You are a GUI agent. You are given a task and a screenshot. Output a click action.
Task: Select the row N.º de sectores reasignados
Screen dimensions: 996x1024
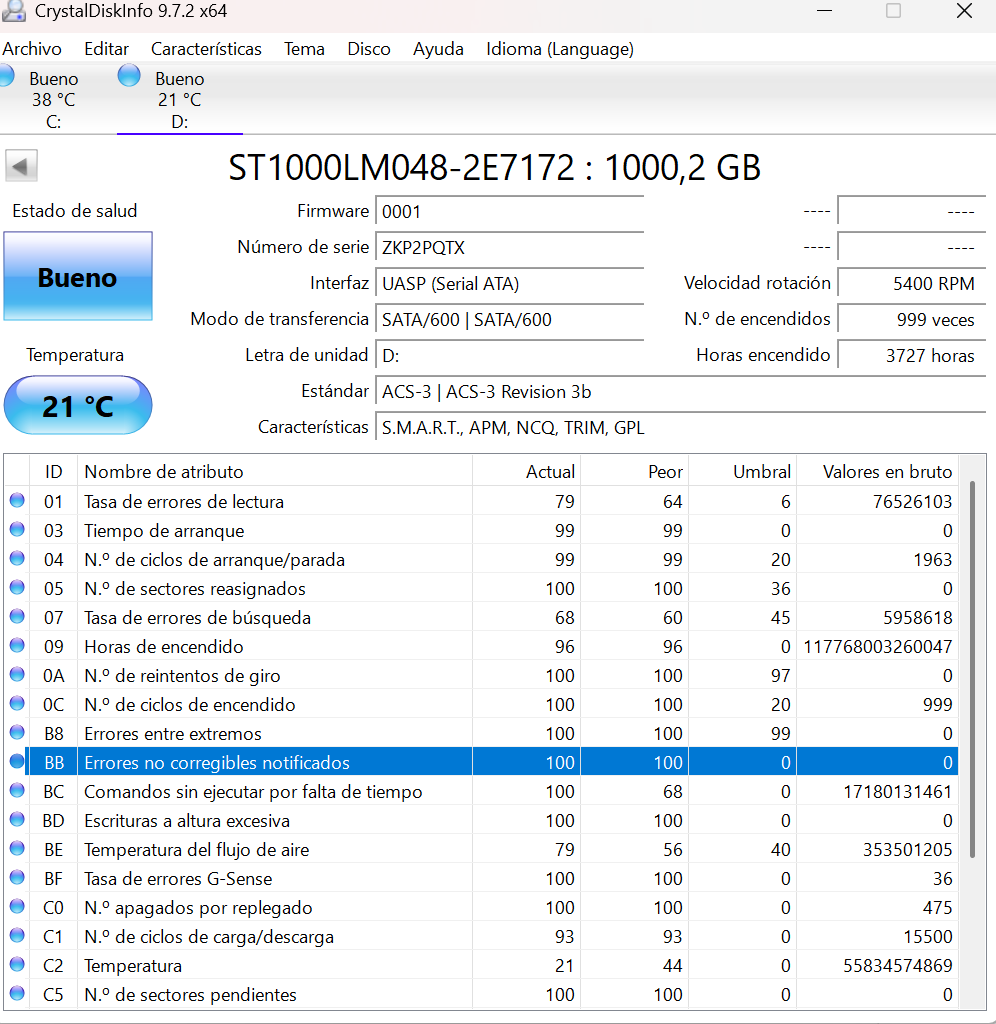[x=481, y=588]
